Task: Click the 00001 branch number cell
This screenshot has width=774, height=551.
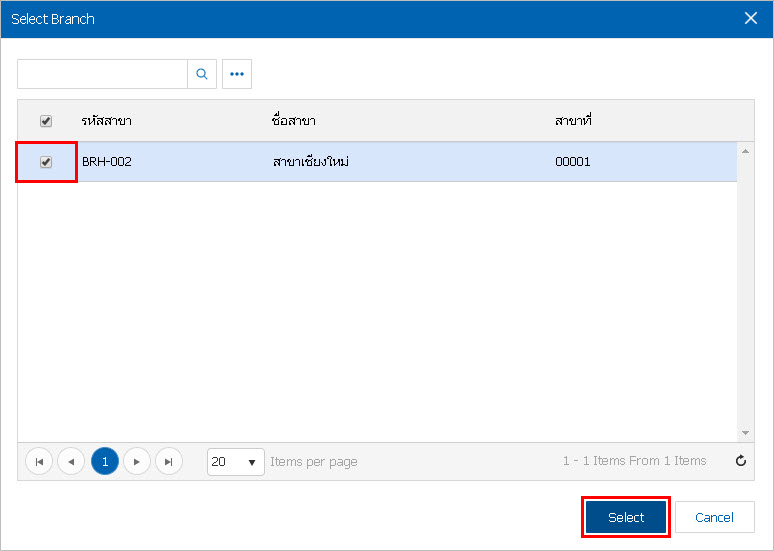Action: [x=573, y=162]
